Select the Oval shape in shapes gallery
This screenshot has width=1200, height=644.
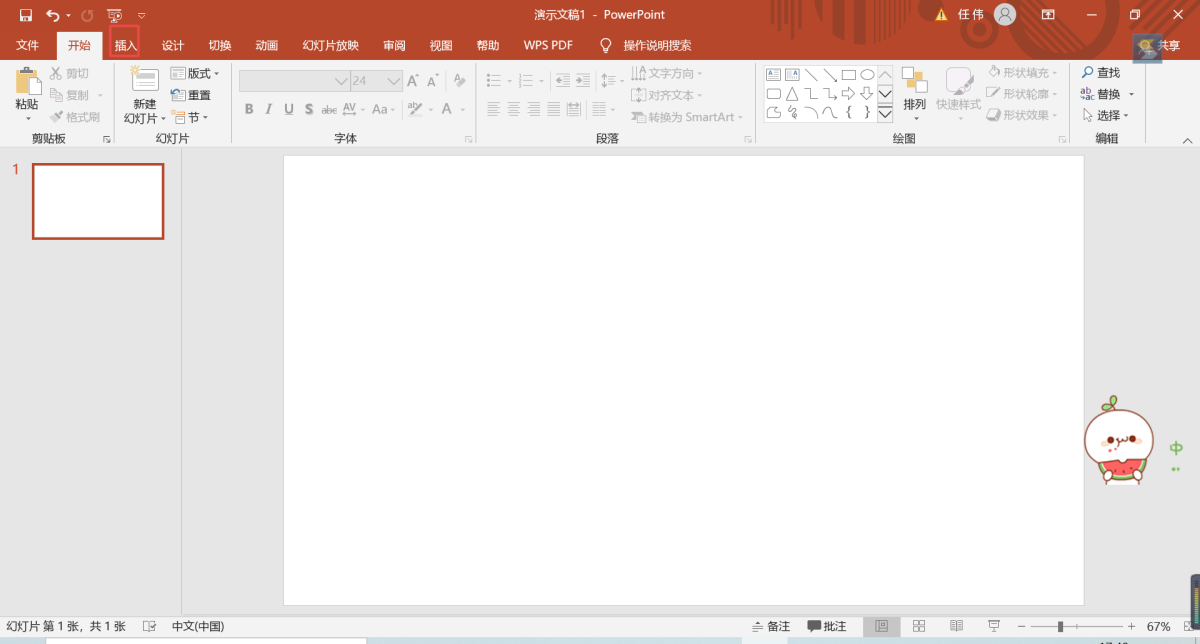pyautogui.click(x=867, y=75)
